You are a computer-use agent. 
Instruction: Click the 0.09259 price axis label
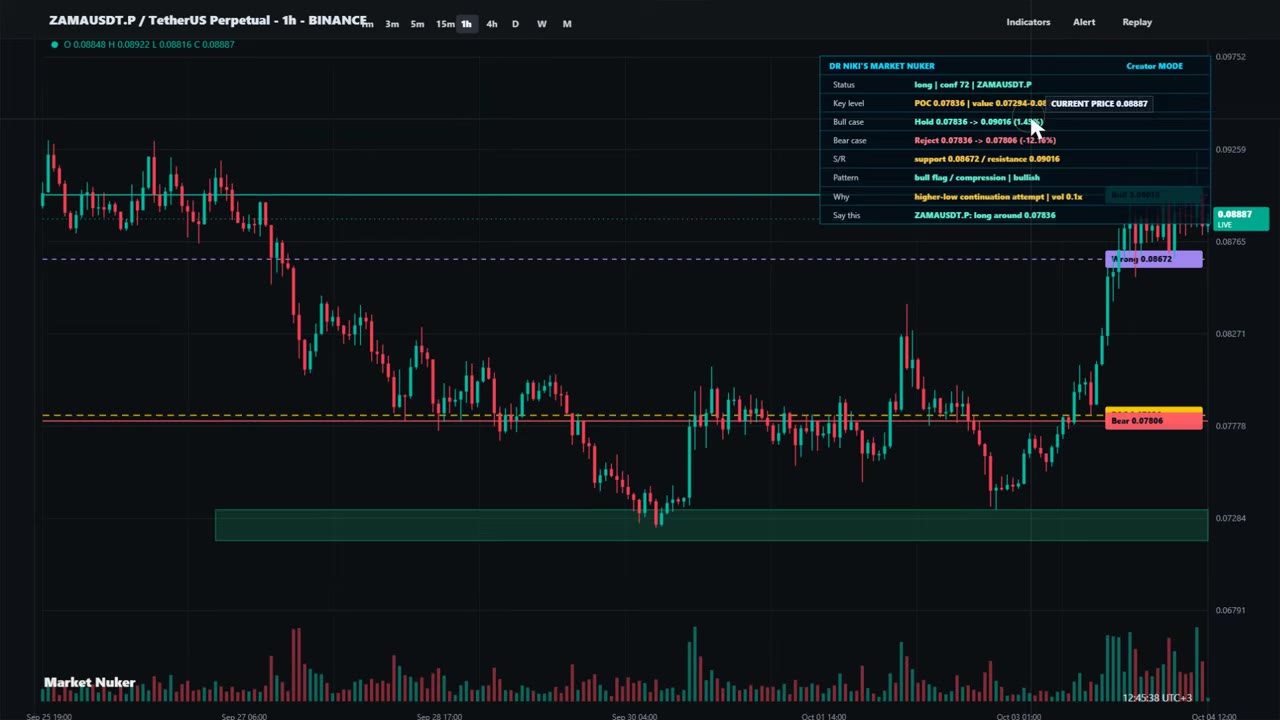pyautogui.click(x=1230, y=150)
